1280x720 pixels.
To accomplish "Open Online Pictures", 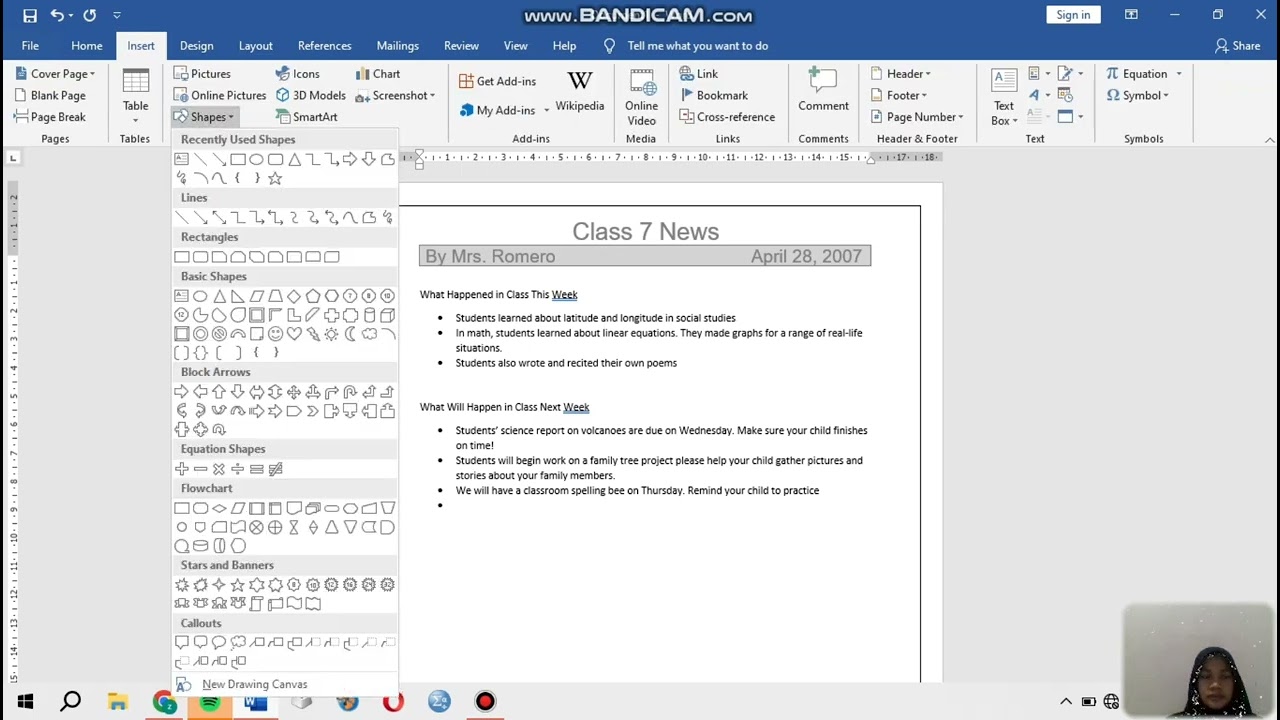I will click(x=219, y=95).
